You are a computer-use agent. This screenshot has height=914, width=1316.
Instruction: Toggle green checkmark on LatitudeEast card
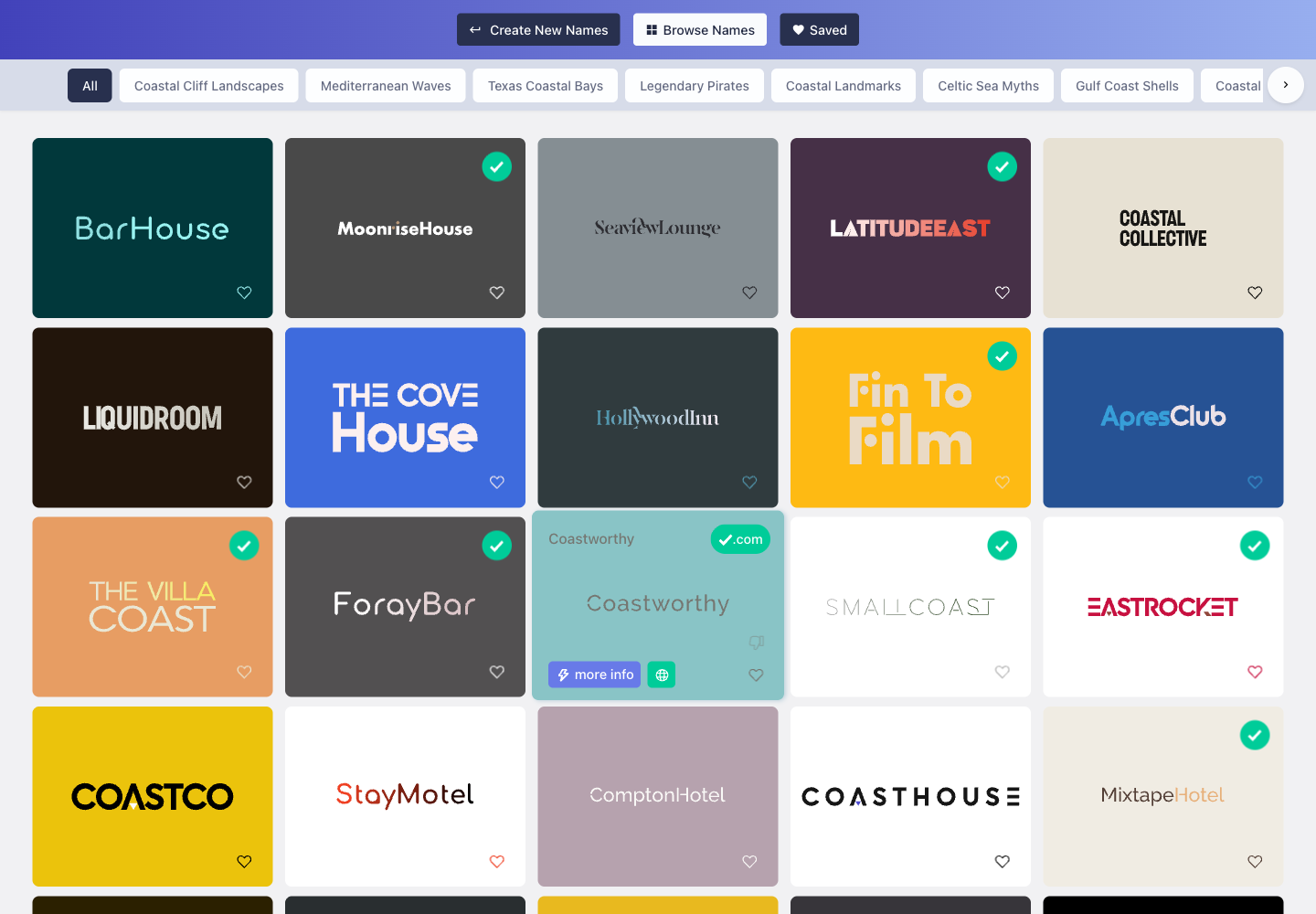coord(1003,166)
